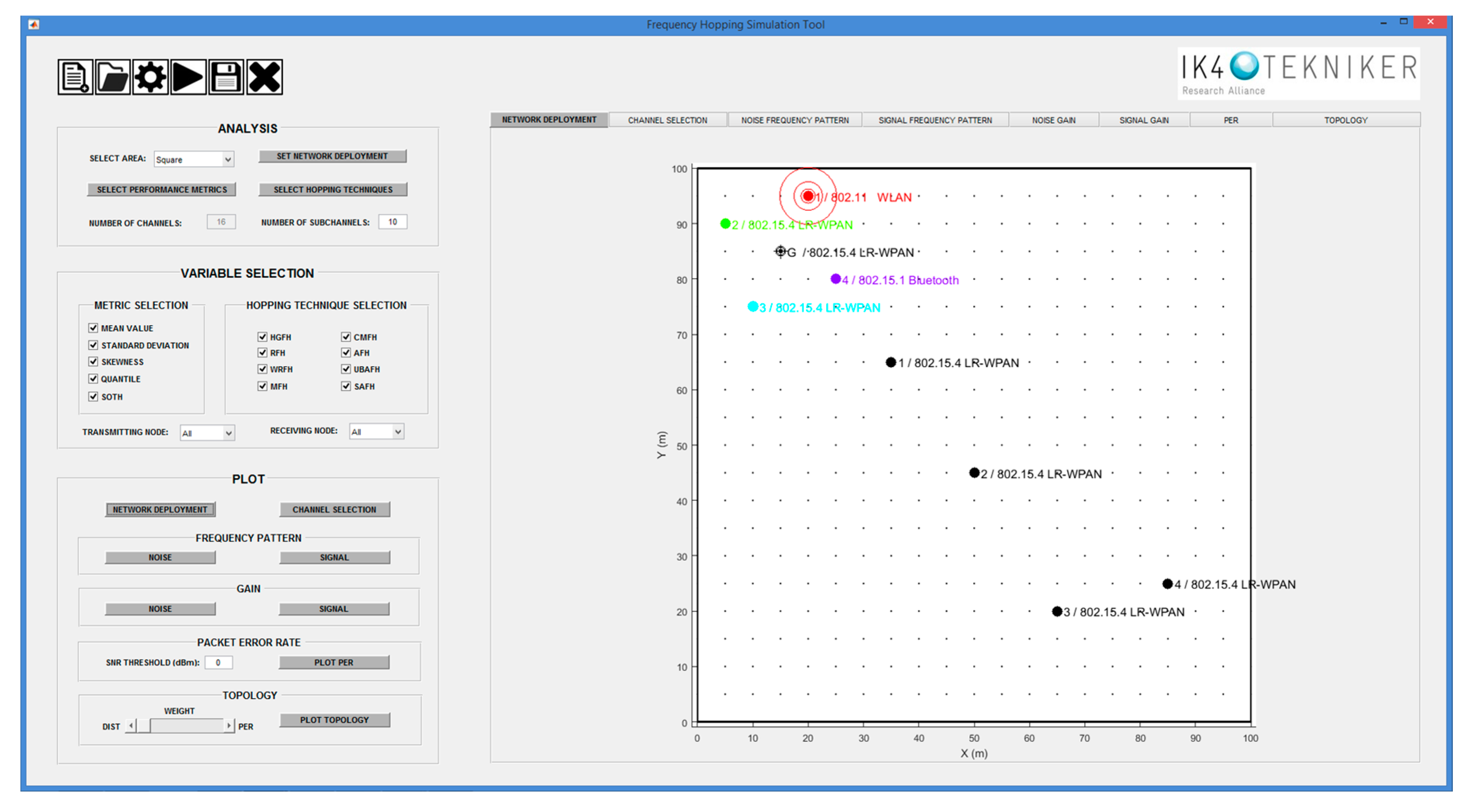
Task: Click the SNR Threshold input field
Action: pos(218,662)
